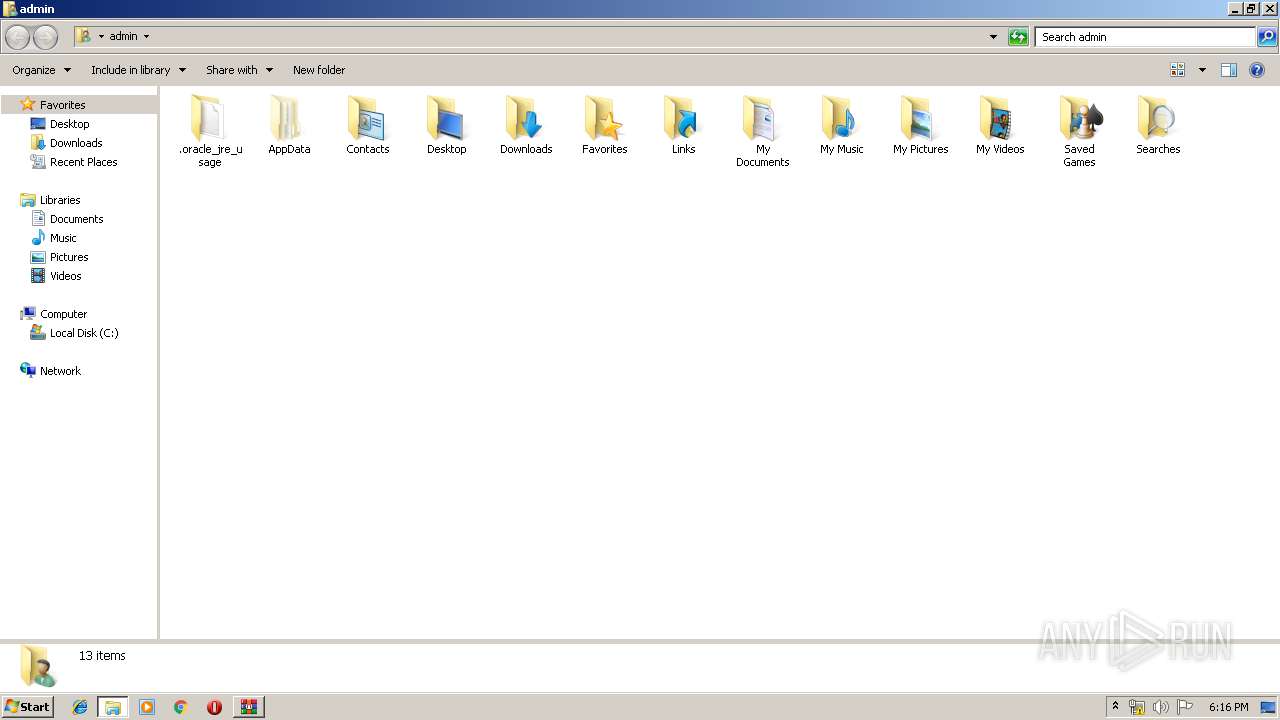The height and width of the screenshot is (720, 1280).
Task: Open Pictures library in navigation pane
Action: [x=69, y=257]
